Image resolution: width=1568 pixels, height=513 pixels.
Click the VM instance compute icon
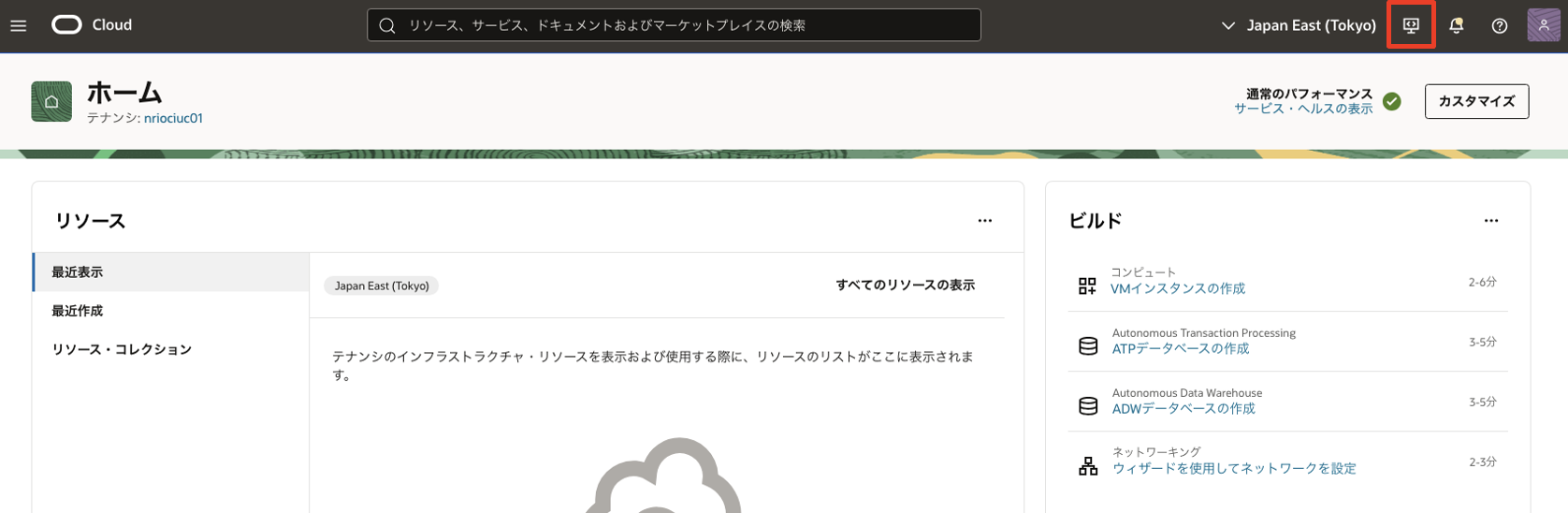[1087, 286]
